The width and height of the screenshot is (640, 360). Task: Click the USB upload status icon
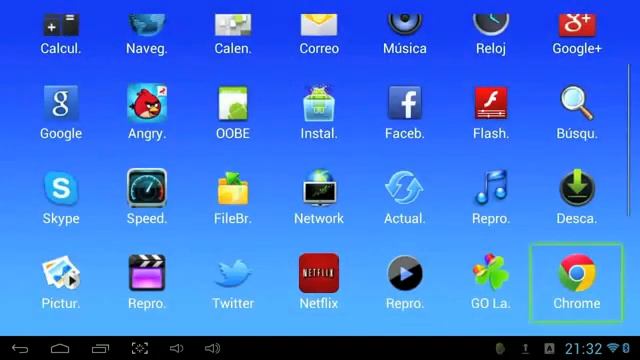[x=526, y=349]
